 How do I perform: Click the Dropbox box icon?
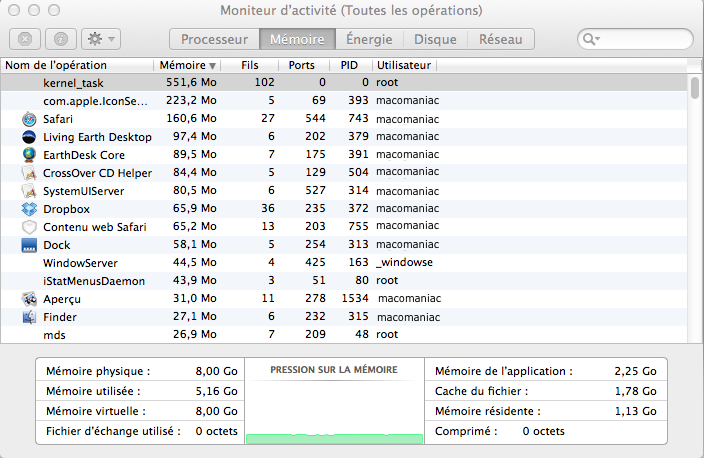point(29,209)
